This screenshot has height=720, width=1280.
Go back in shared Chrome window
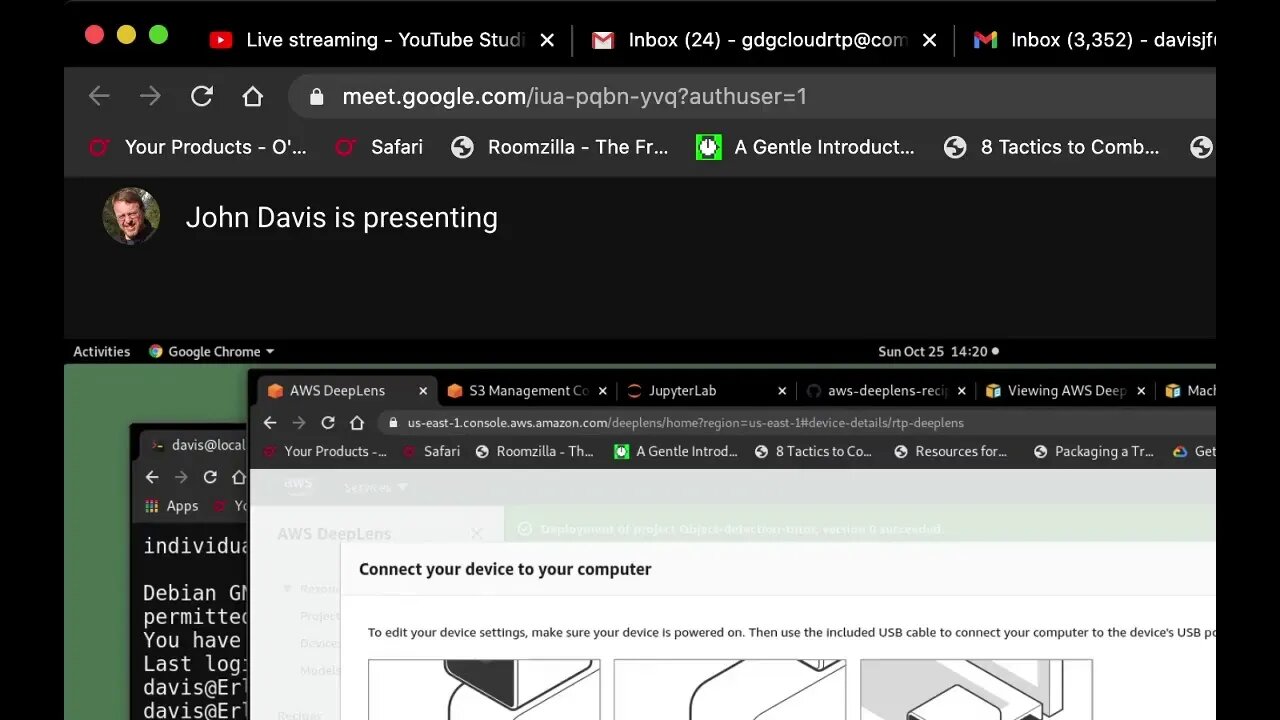tap(270, 423)
